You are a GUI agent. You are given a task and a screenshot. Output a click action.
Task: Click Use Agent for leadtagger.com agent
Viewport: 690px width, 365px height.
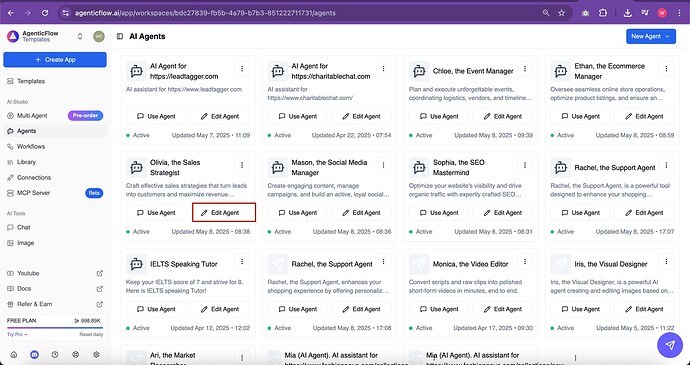pyautogui.click(x=156, y=116)
